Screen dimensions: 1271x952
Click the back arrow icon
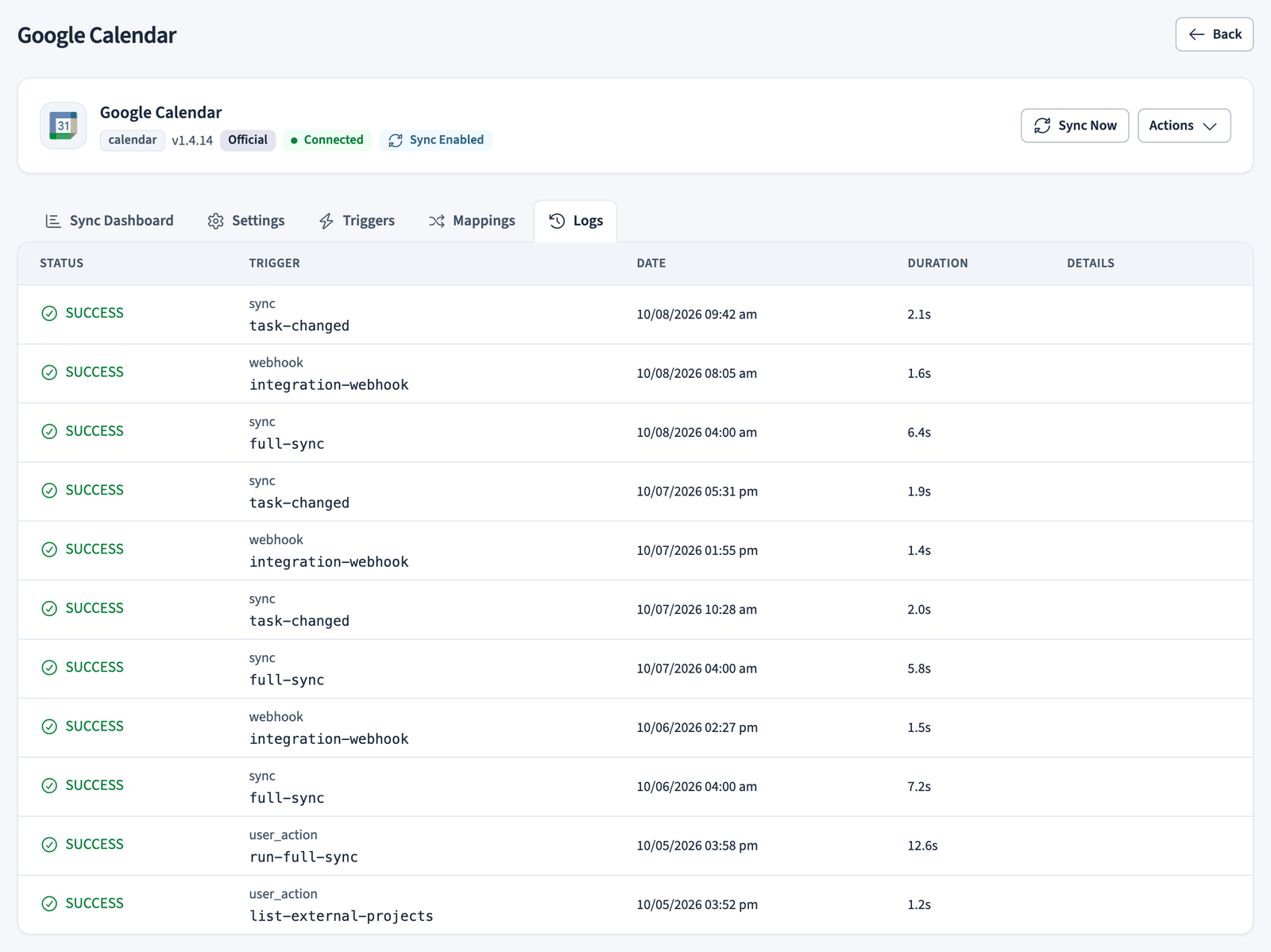click(1196, 34)
